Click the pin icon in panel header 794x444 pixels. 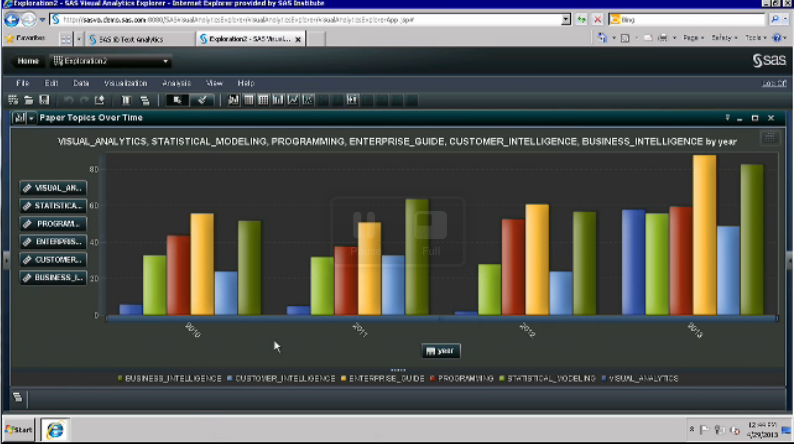click(727, 118)
